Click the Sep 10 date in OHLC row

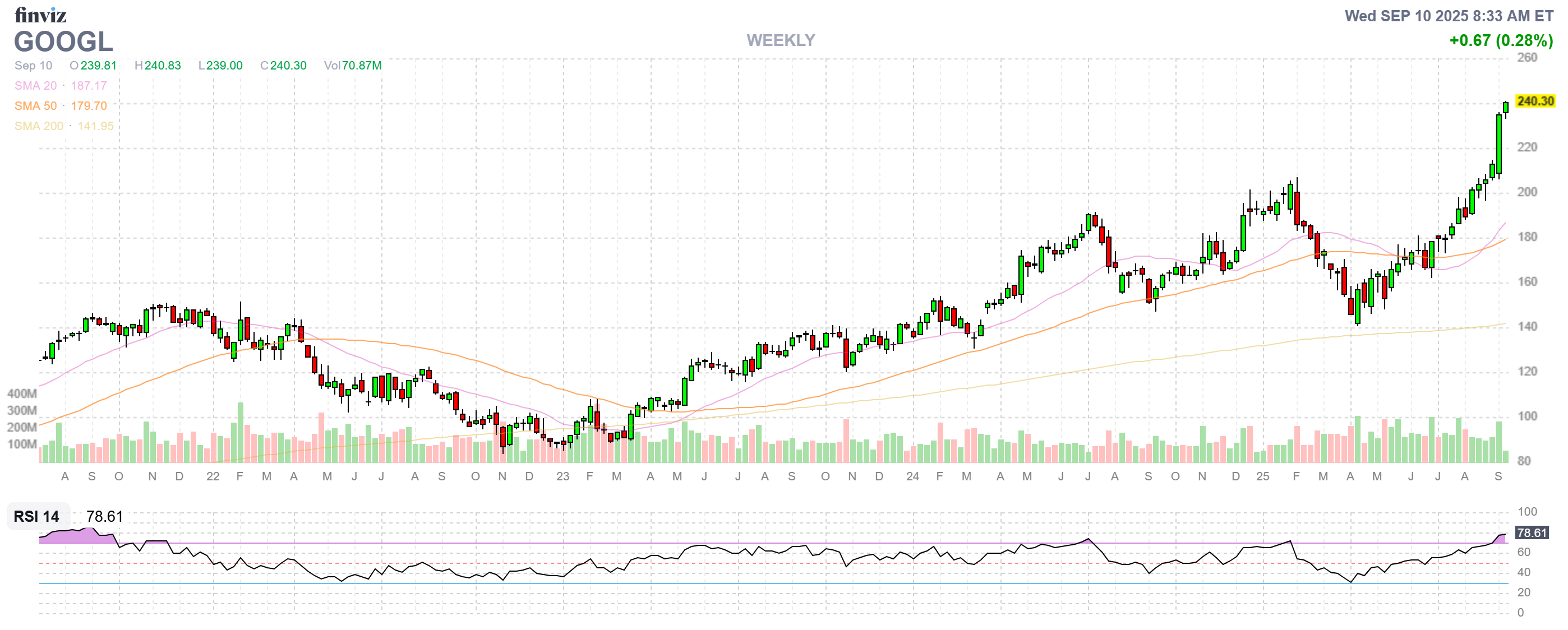coord(34,66)
